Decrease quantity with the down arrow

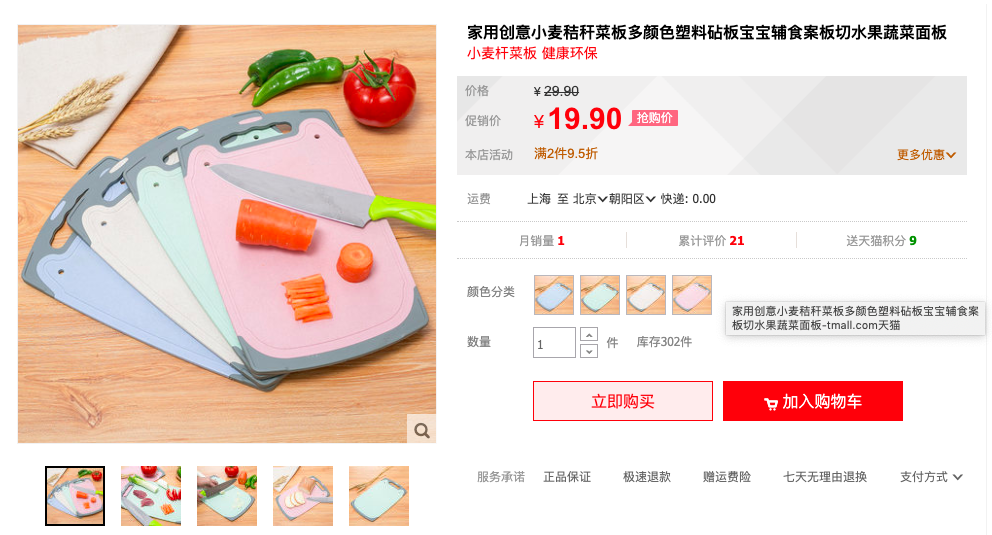click(589, 351)
